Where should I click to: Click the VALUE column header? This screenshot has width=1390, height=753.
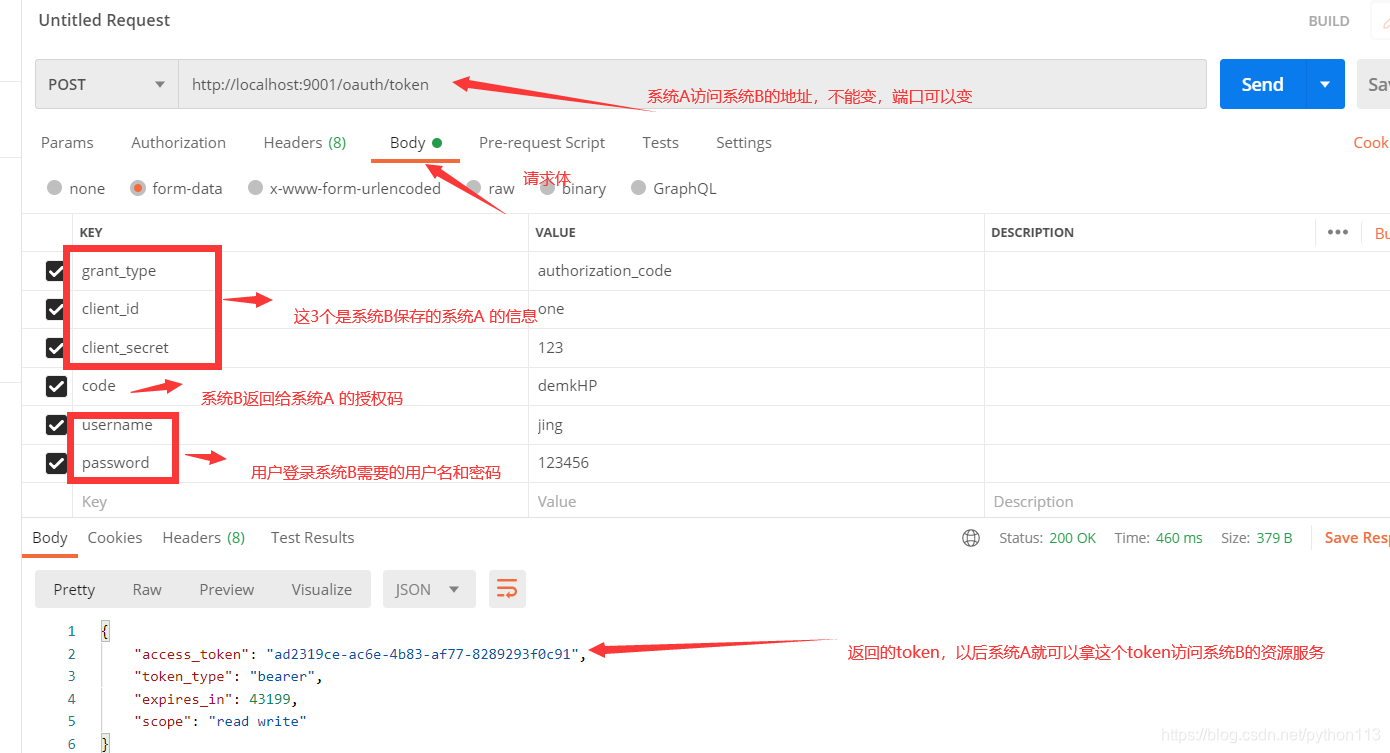coord(555,232)
